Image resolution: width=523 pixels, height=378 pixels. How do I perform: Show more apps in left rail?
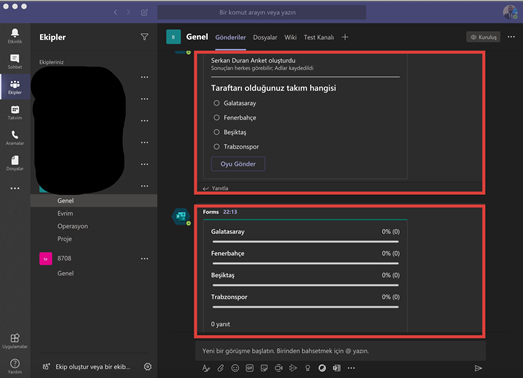point(15,188)
